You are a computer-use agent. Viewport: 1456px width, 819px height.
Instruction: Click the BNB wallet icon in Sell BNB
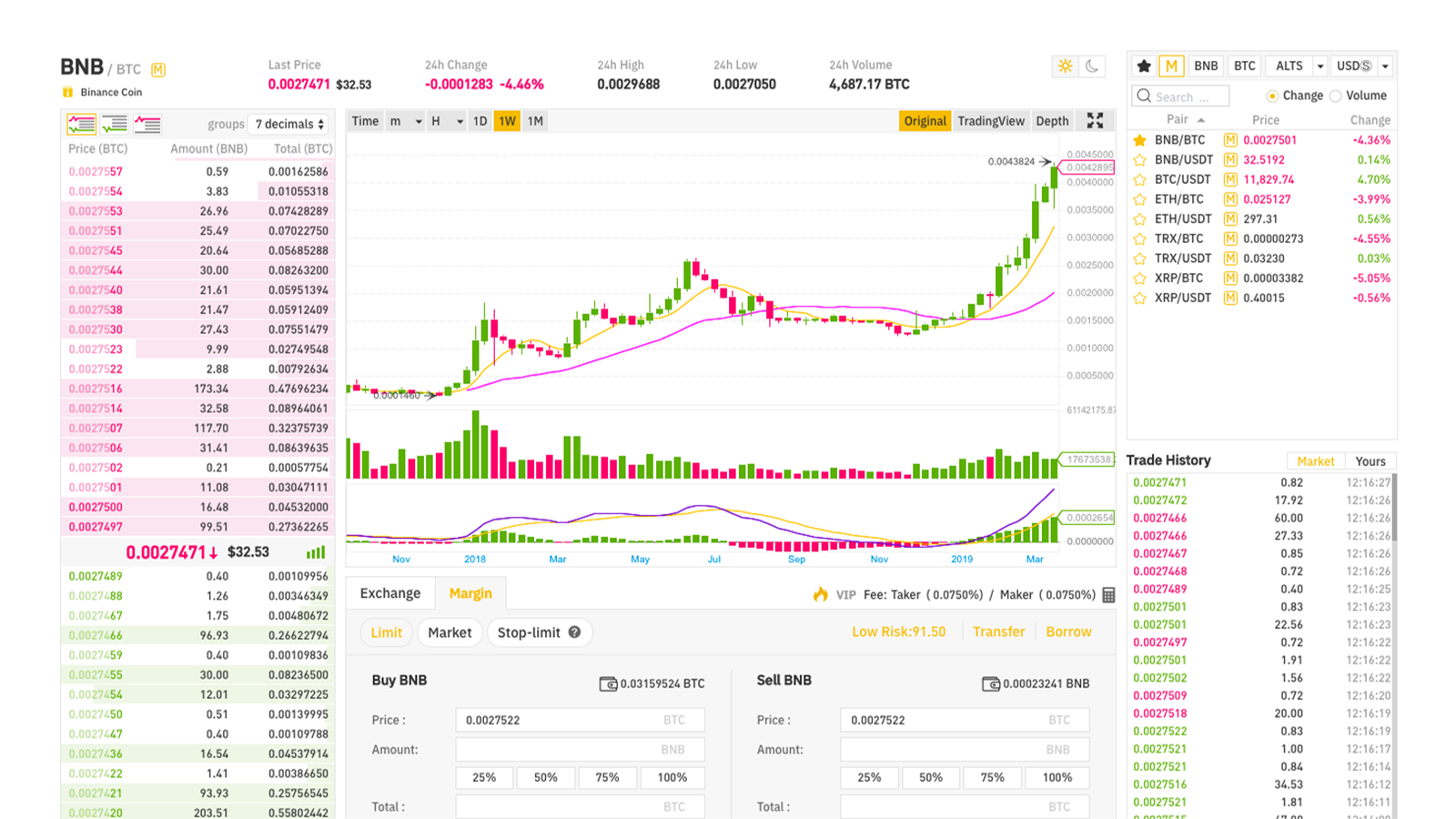coord(991,683)
